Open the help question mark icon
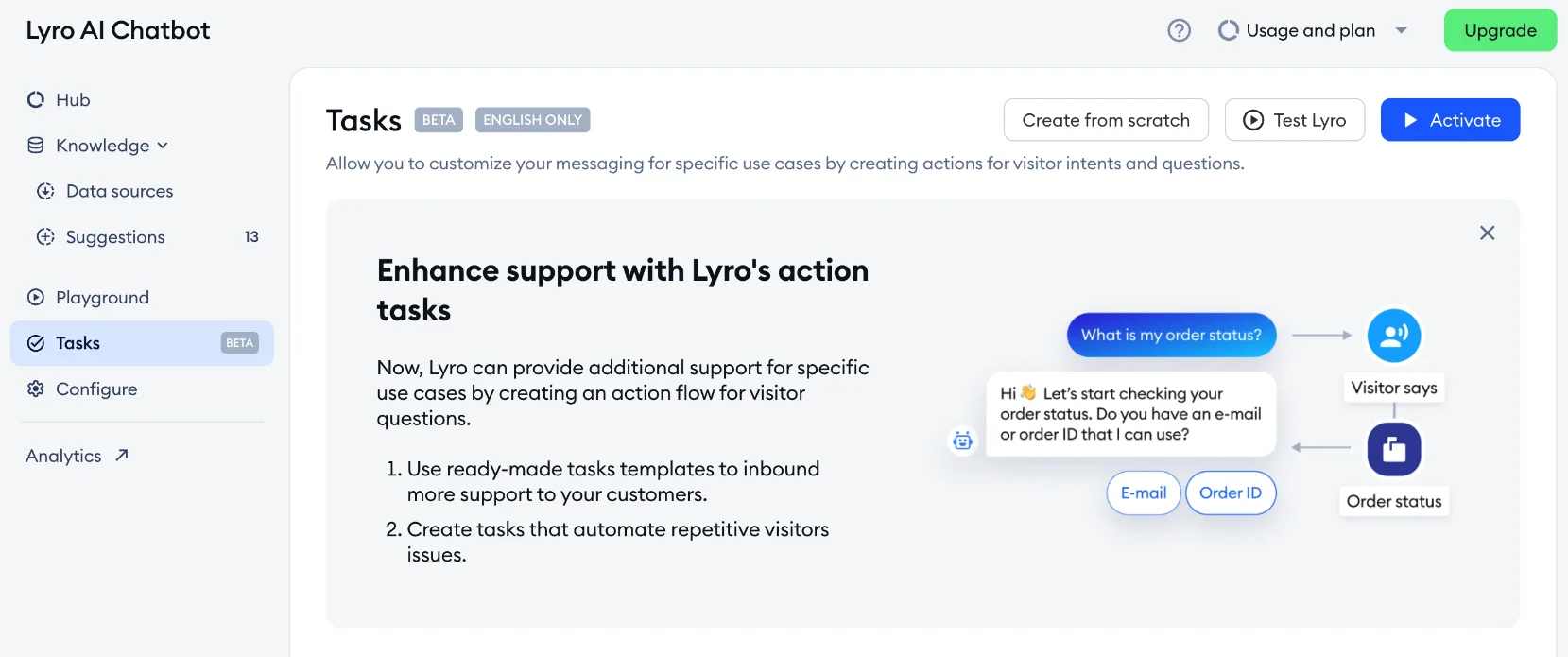1568x657 pixels. (x=1179, y=30)
